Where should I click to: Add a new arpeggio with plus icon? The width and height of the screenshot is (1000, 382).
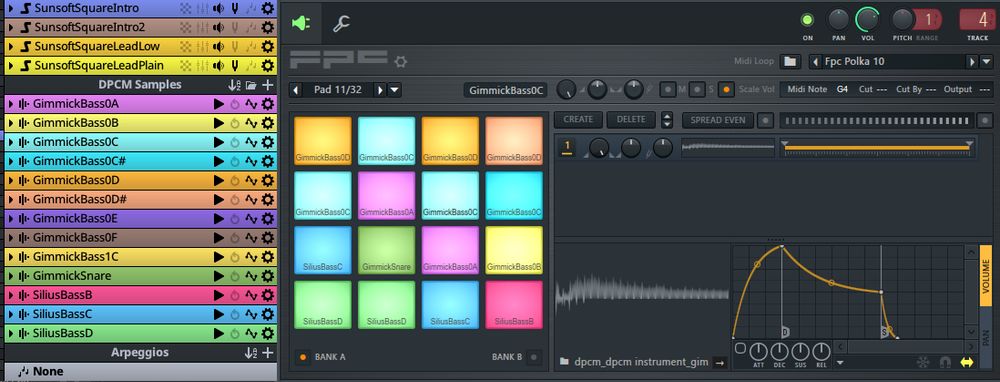point(268,353)
